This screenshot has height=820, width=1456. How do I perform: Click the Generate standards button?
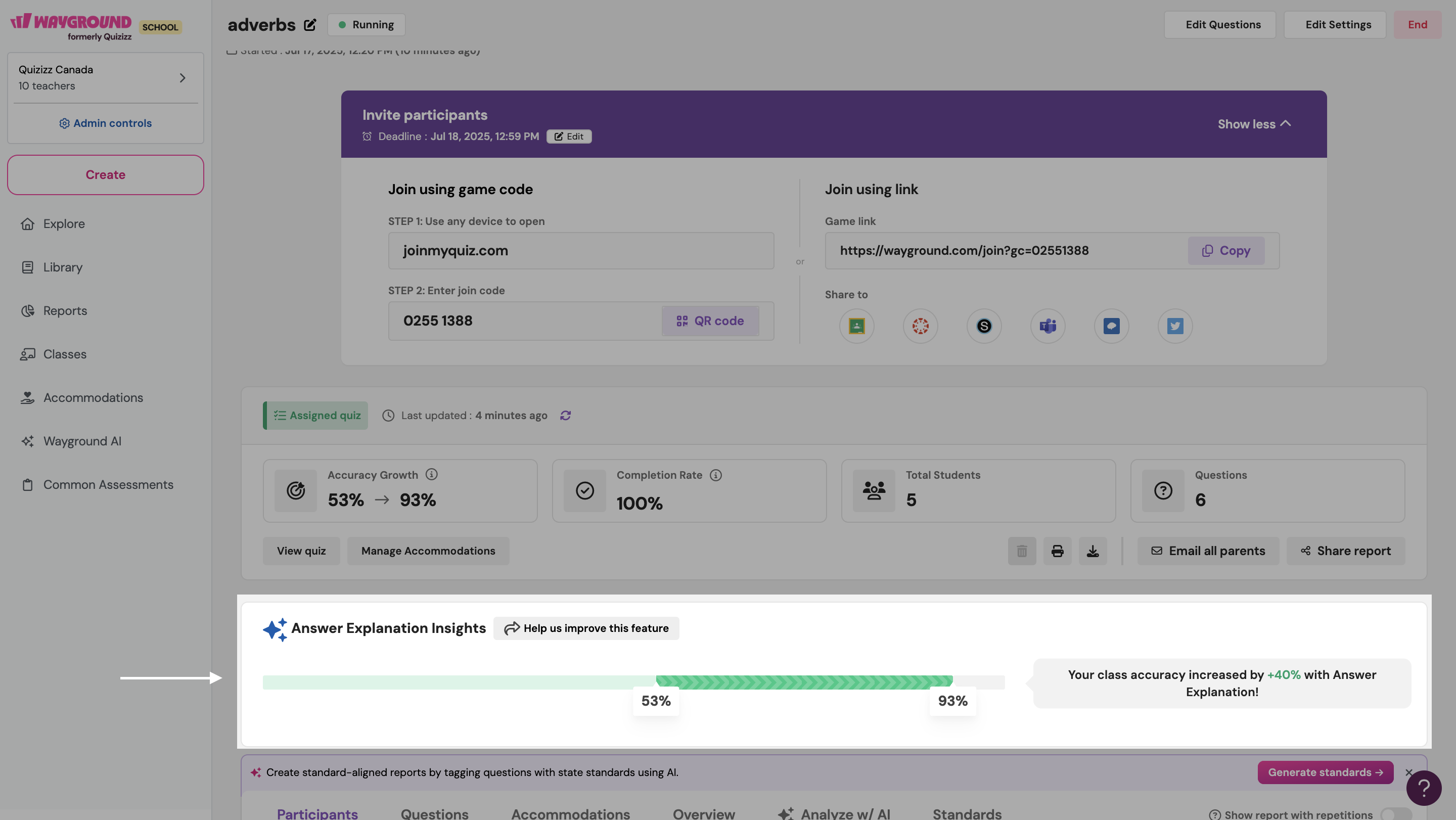click(x=1325, y=772)
